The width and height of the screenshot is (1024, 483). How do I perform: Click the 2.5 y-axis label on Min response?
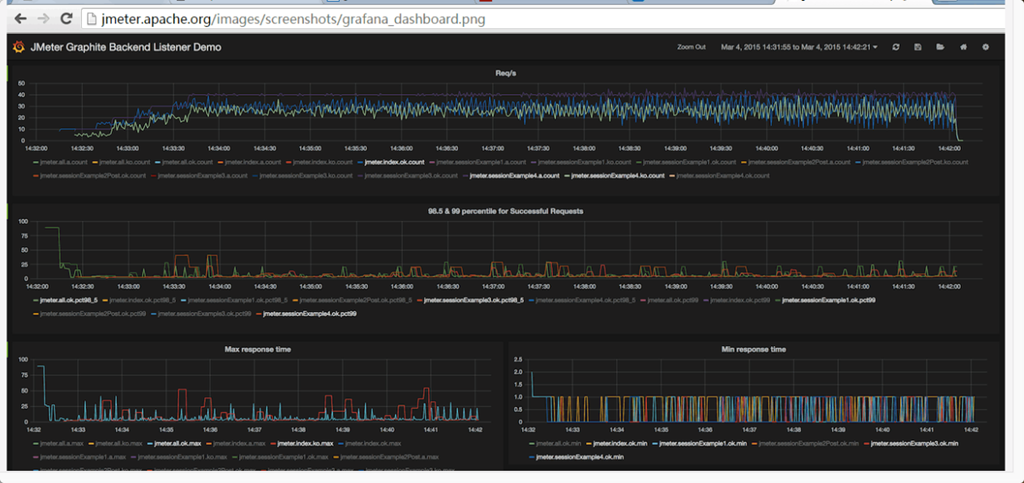[520, 359]
